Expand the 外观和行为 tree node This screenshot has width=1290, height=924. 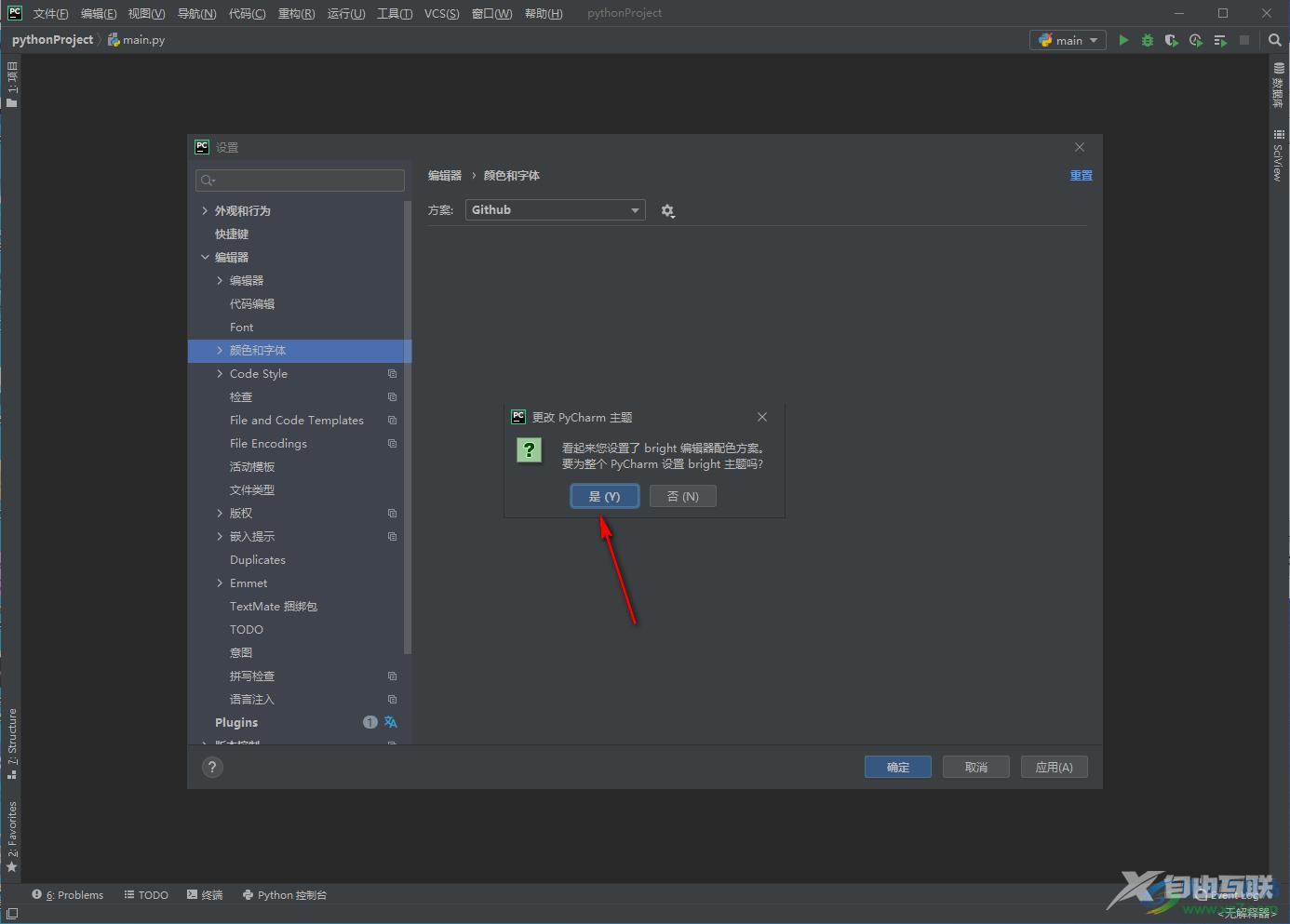[x=205, y=211]
